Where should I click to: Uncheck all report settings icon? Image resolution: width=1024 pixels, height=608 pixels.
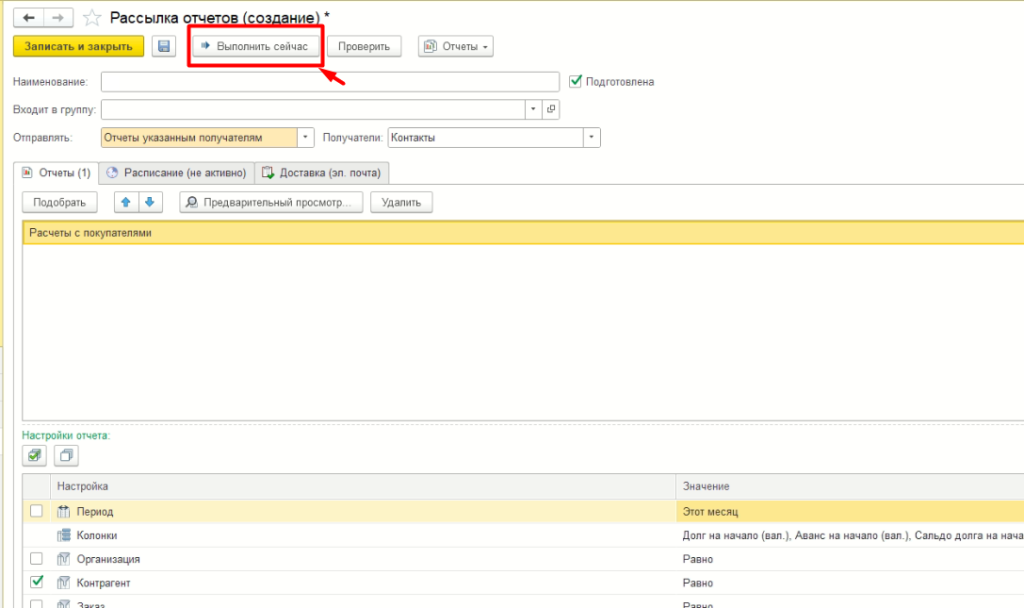pyautogui.click(x=66, y=455)
